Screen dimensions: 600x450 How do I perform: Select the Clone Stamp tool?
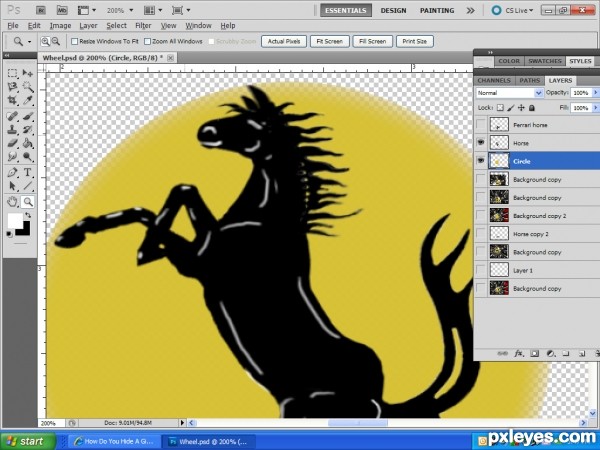click(x=13, y=130)
